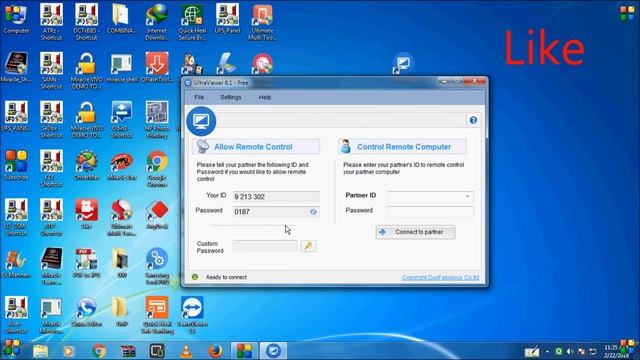Open the Quick Heal Secure Browser icon
This screenshot has width=640, height=360.
(x=192, y=22)
